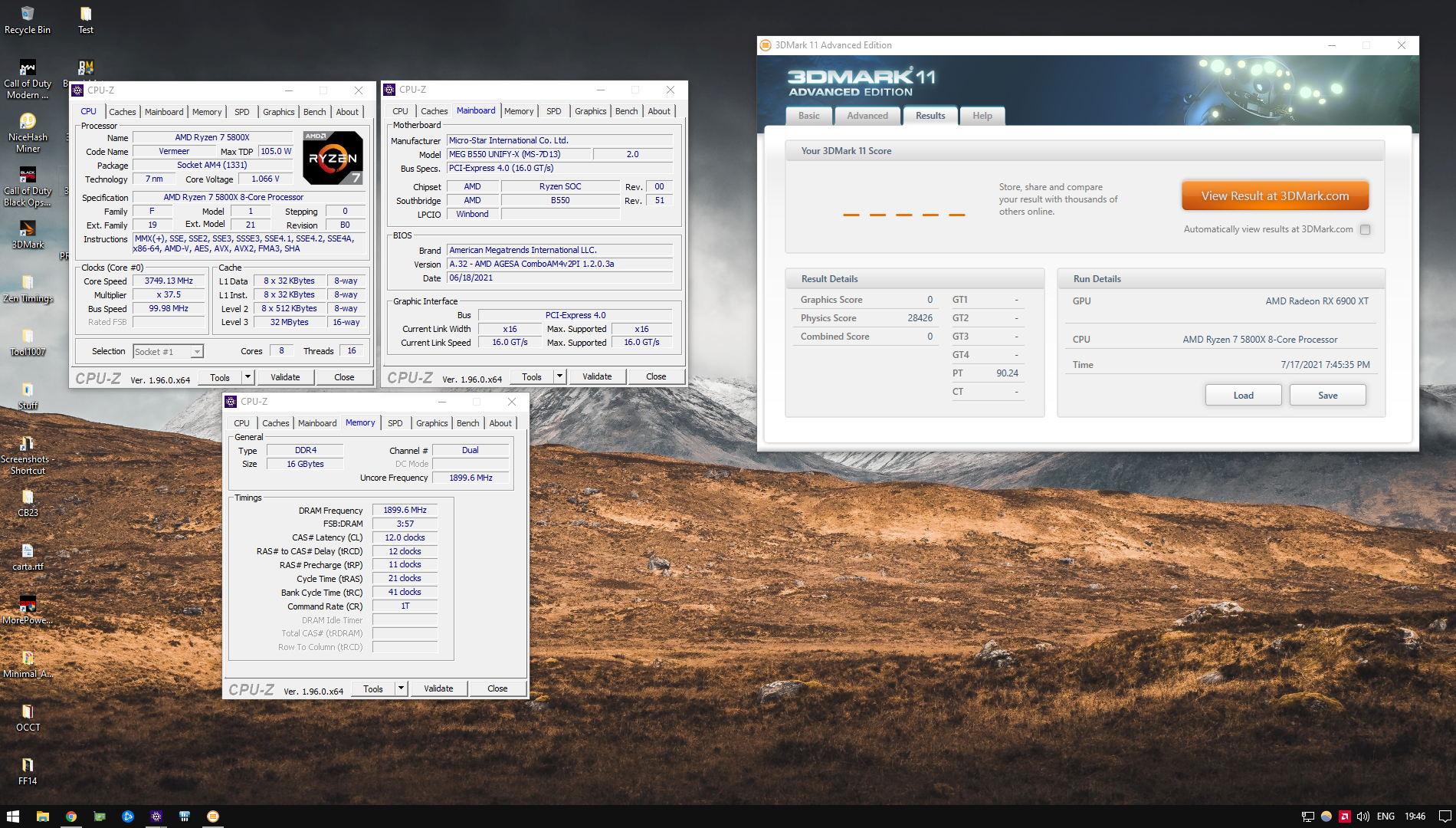Open the CB23 desktop folder
The height and width of the screenshot is (828, 1456).
[28, 503]
